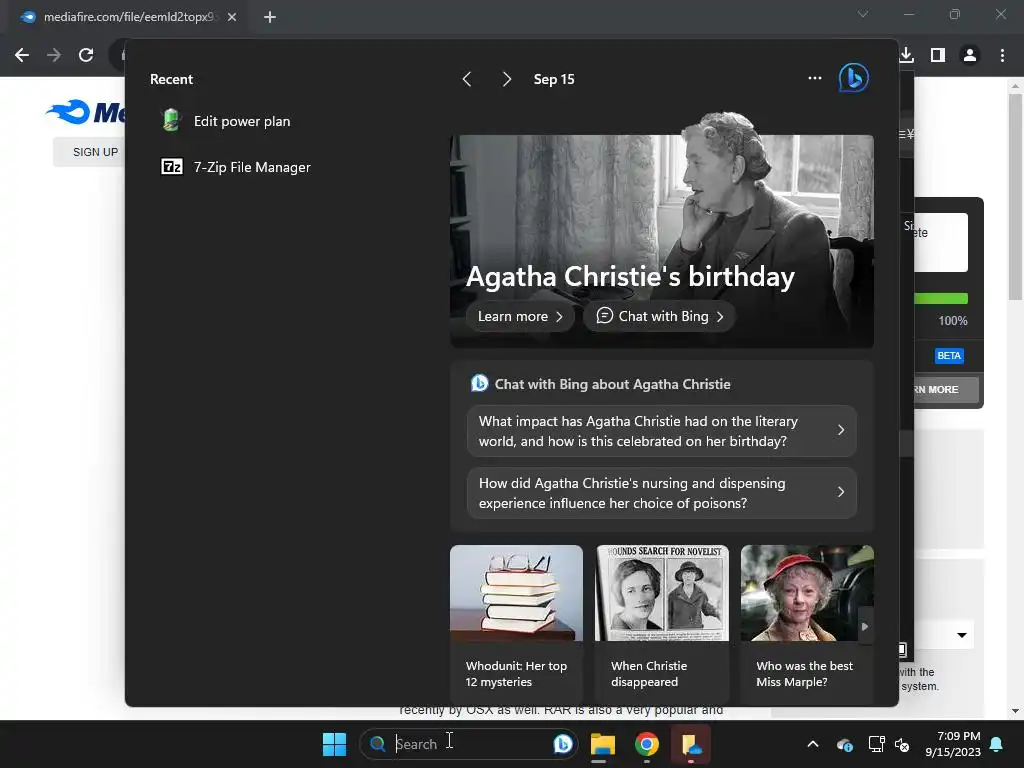The image size is (1024, 768).
Task: Toggle Chrome side panel
Action: [x=938, y=55]
